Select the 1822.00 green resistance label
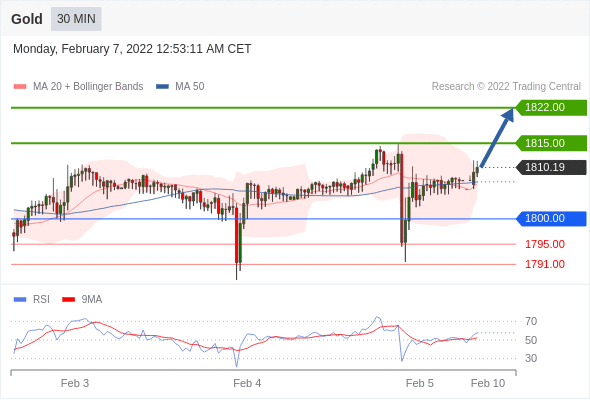 click(551, 108)
